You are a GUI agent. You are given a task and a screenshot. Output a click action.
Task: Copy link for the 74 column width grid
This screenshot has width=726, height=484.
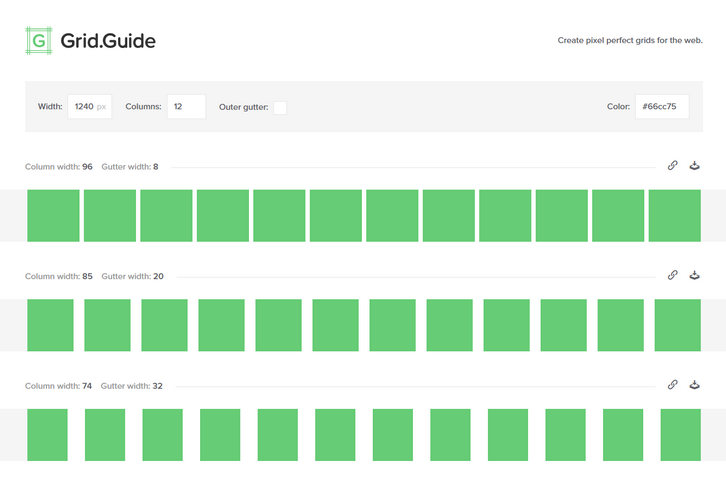673,385
